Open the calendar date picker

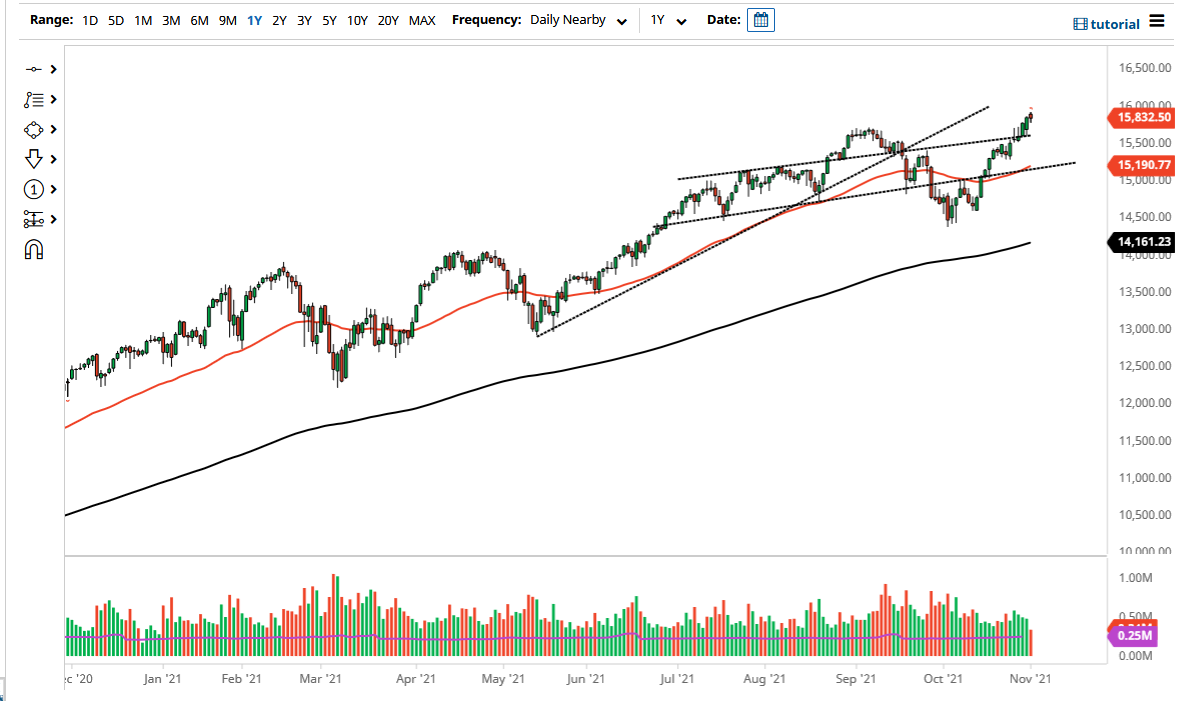click(761, 19)
